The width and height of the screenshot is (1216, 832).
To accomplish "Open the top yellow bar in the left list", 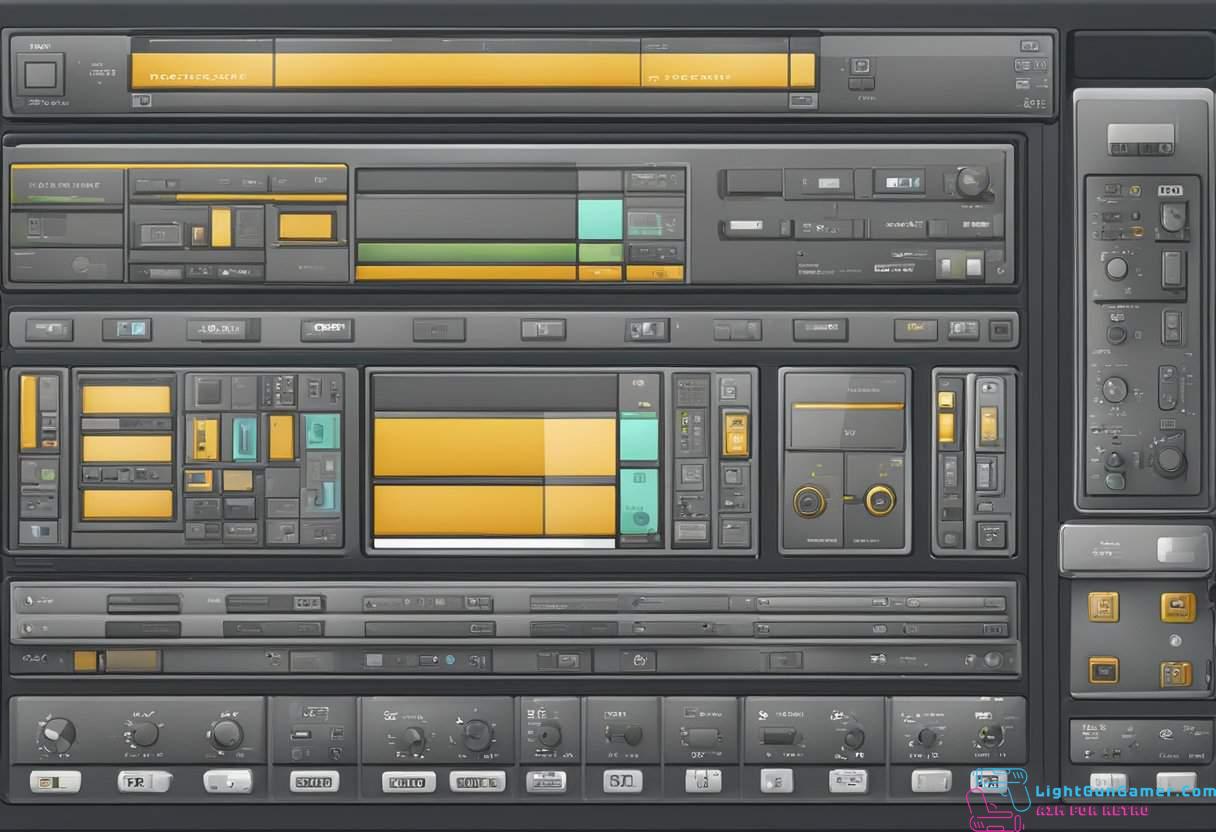I will pyautogui.click(x=126, y=400).
